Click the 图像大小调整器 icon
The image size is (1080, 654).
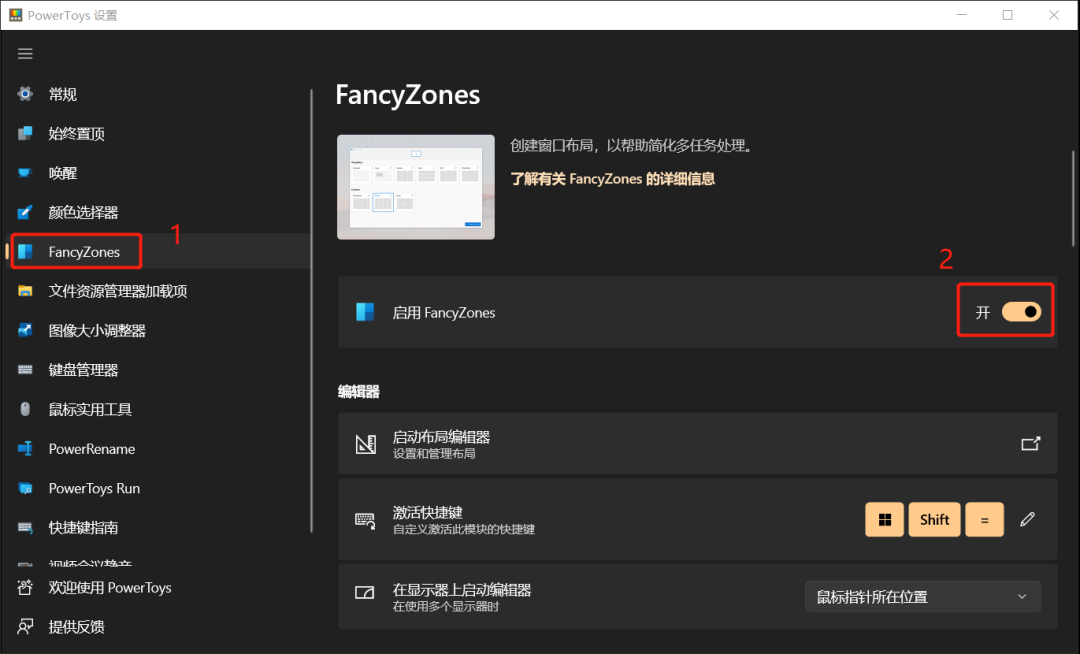pos(25,330)
